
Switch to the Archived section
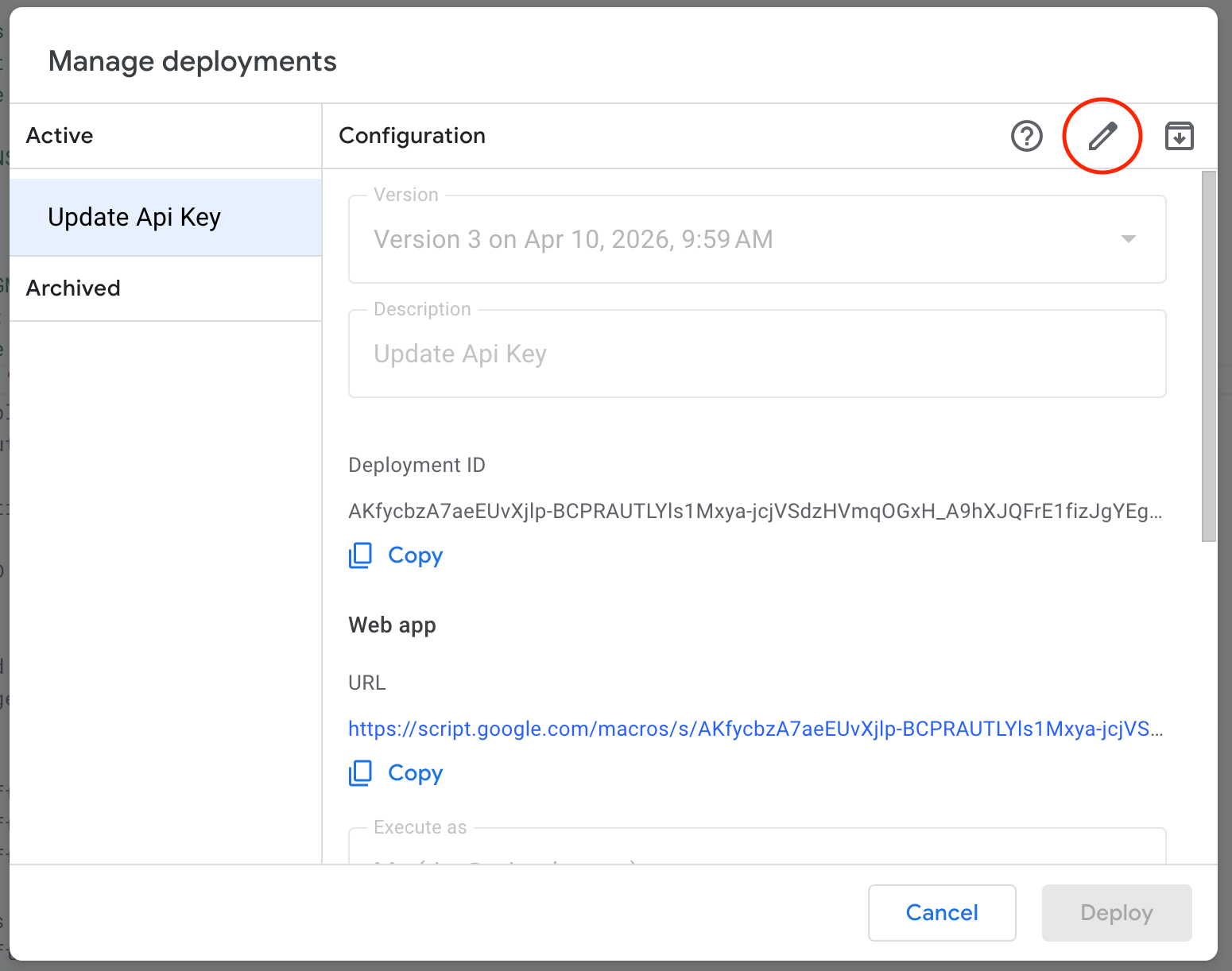(x=73, y=288)
